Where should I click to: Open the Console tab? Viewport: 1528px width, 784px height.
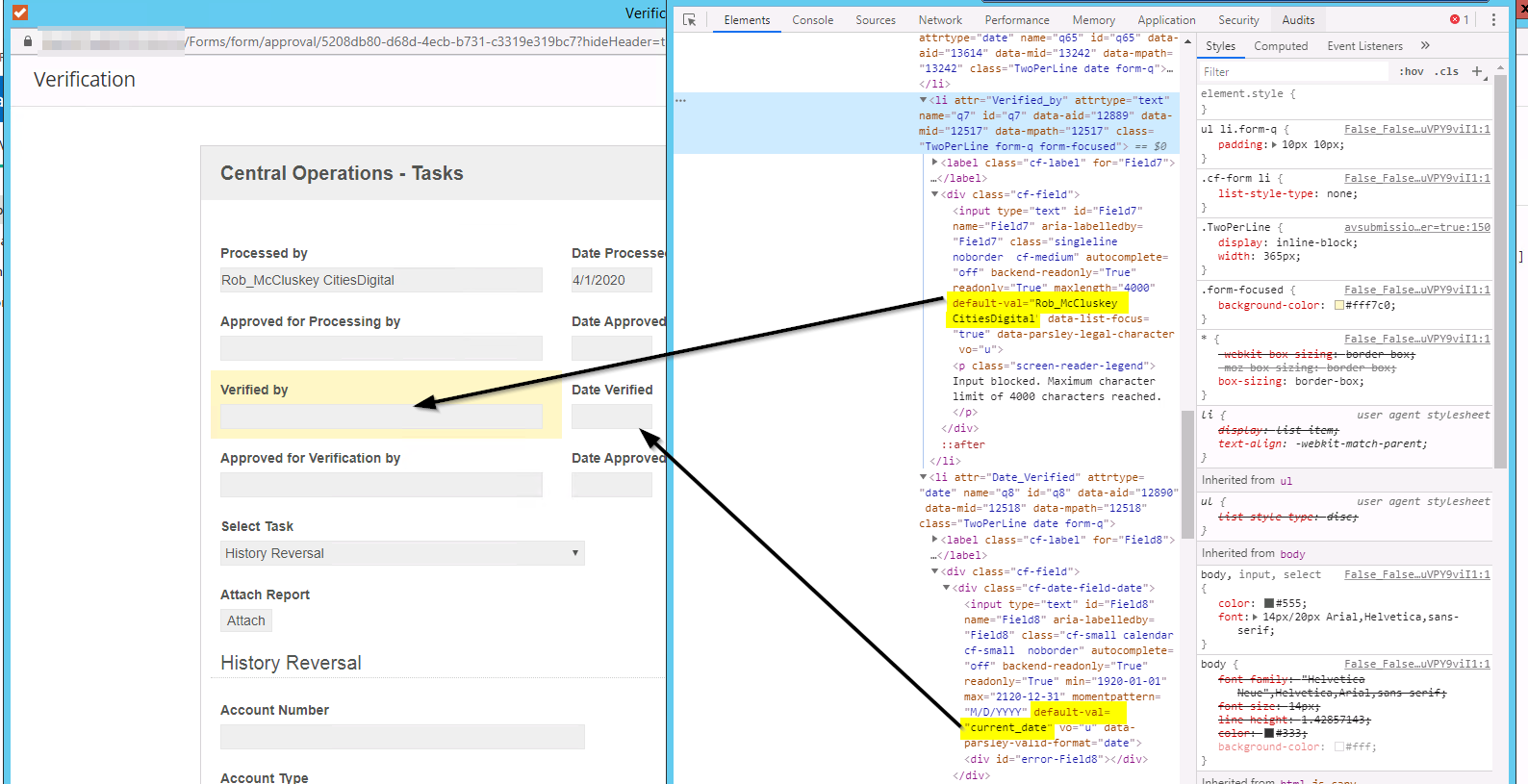point(813,19)
